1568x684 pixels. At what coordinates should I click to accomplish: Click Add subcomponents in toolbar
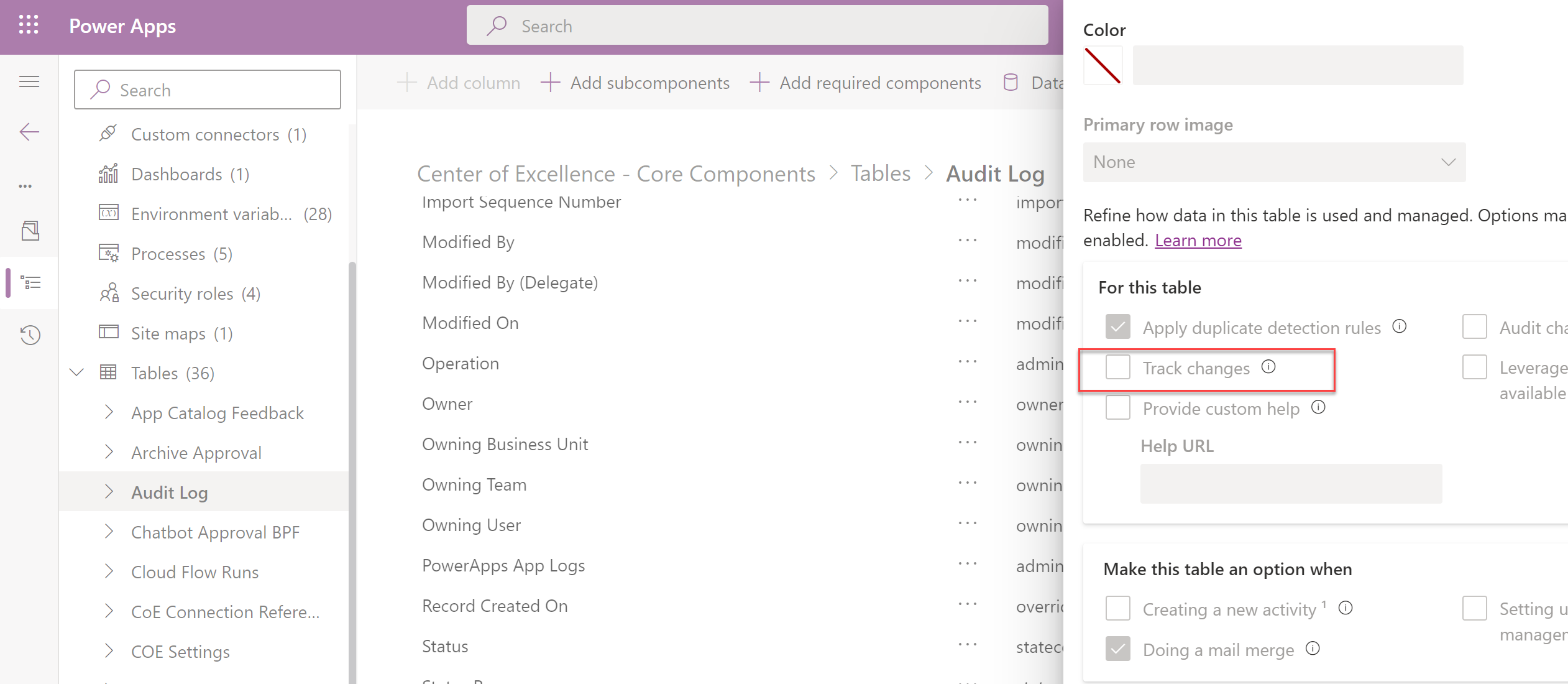click(x=635, y=83)
